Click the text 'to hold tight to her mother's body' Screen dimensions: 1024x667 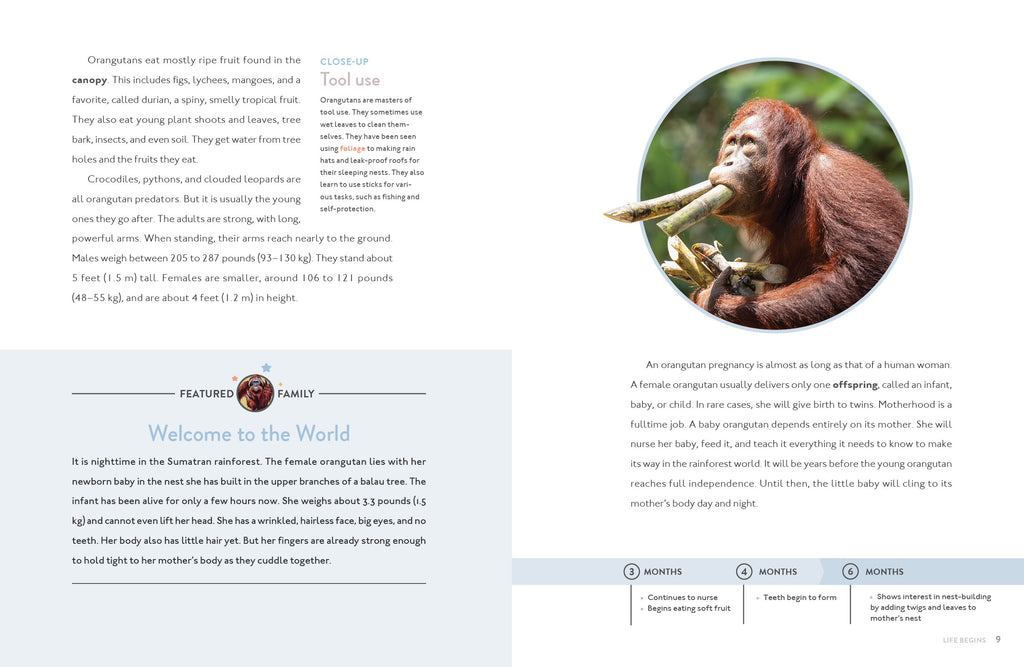coord(146,561)
